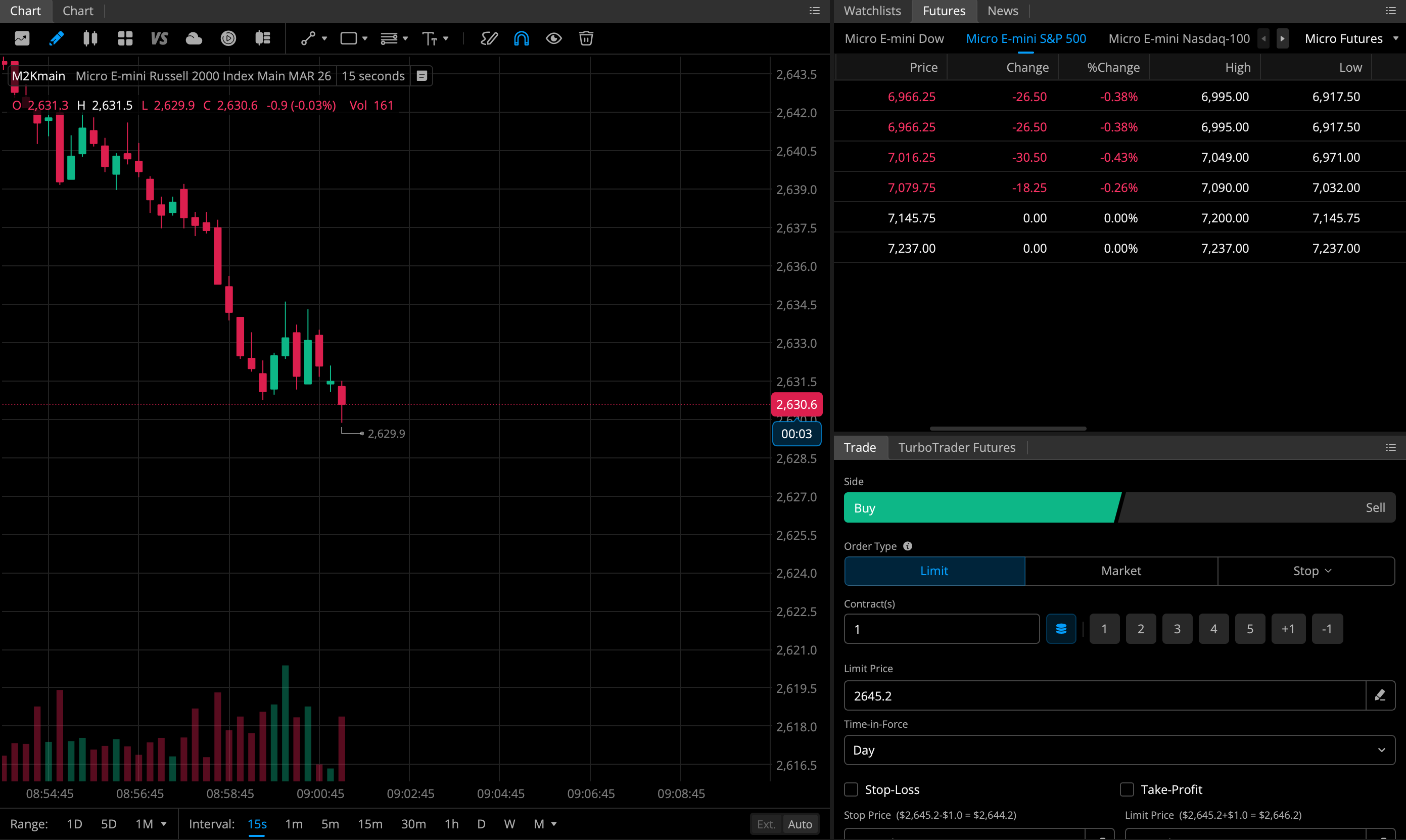The height and width of the screenshot is (840, 1406).
Task: Click the futures table horizontal scrollbar
Action: [x=1008, y=429]
